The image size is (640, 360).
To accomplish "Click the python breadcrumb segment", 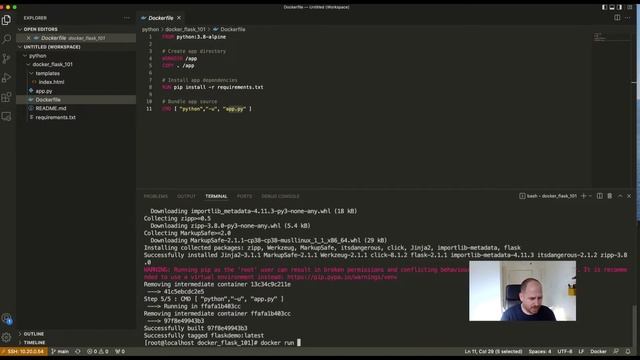I will tap(150, 29).
